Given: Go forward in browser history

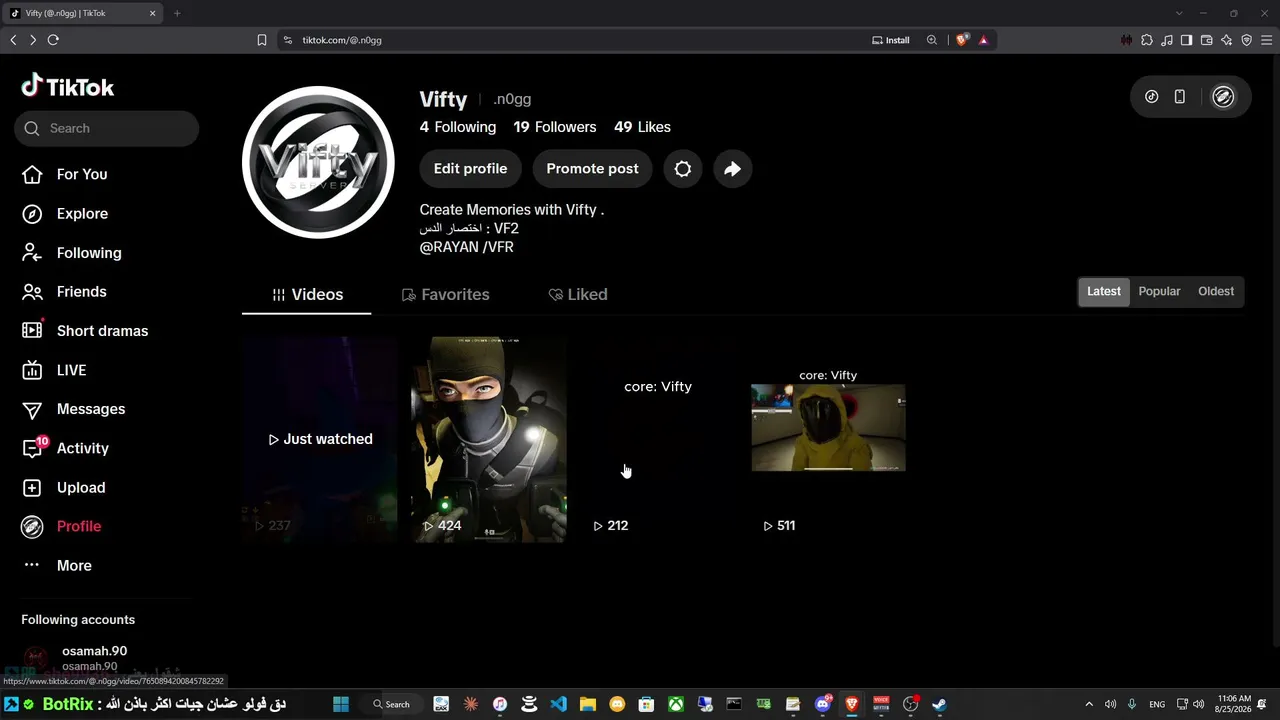Looking at the screenshot, I should click(x=33, y=40).
